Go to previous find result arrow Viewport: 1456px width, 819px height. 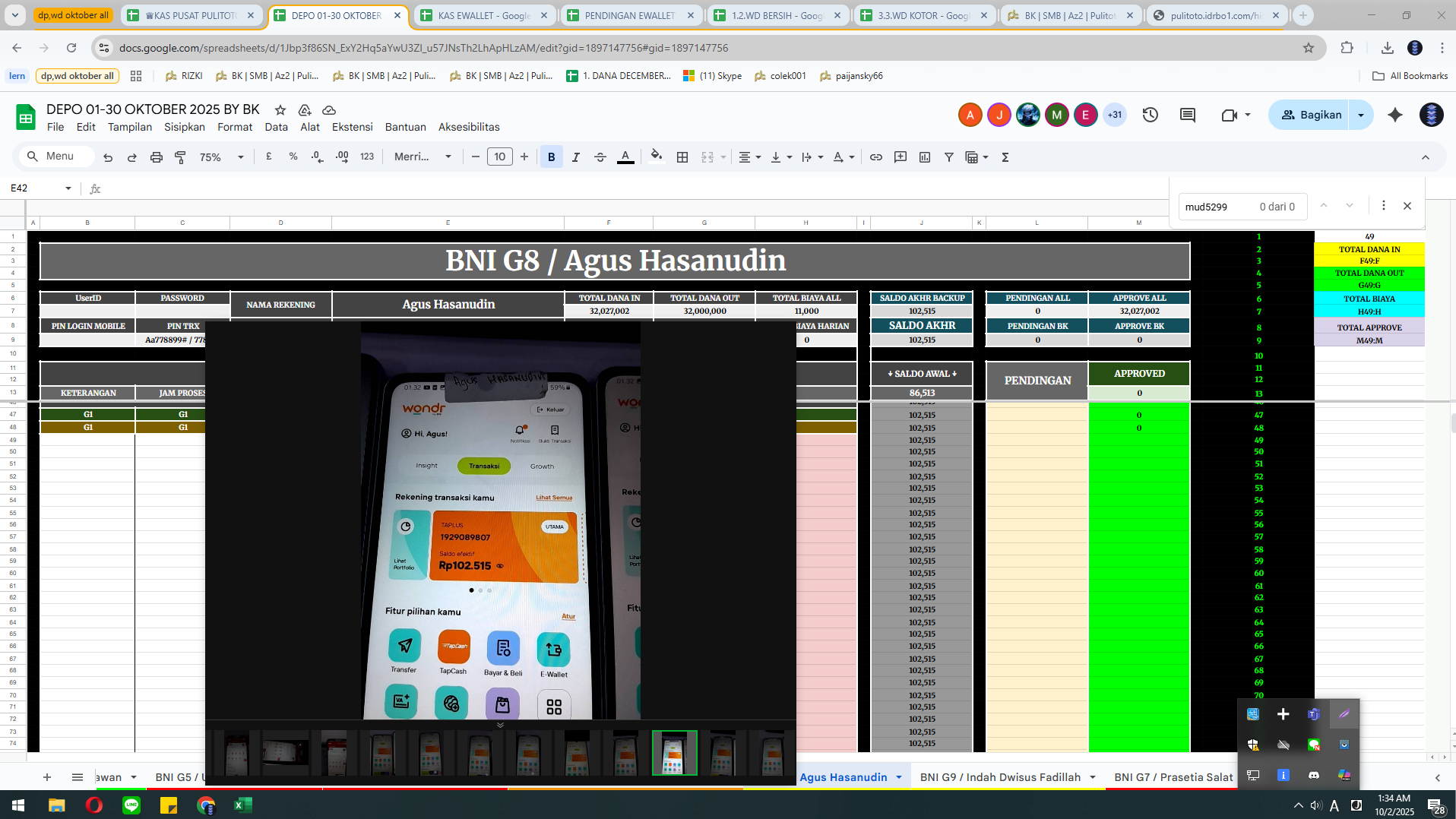(1324, 206)
